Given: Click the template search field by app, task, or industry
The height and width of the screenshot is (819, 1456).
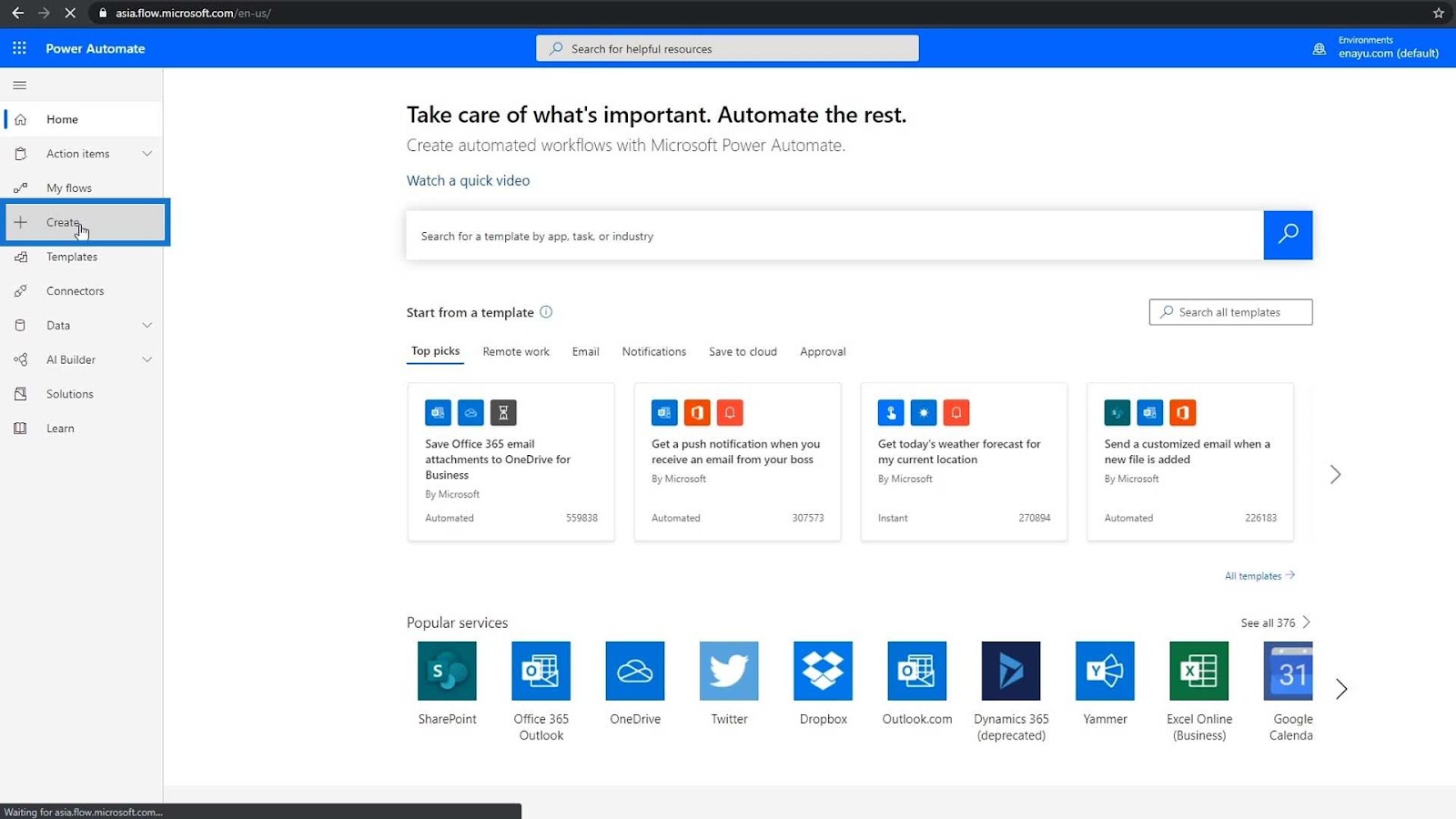Looking at the screenshot, I should (834, 236).
